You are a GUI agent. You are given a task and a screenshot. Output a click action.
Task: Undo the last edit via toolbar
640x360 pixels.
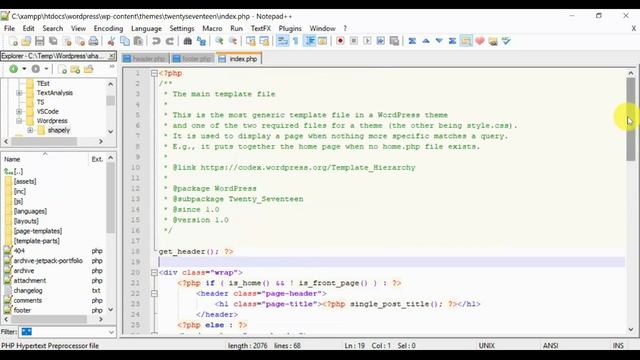(x=156, y=41)
